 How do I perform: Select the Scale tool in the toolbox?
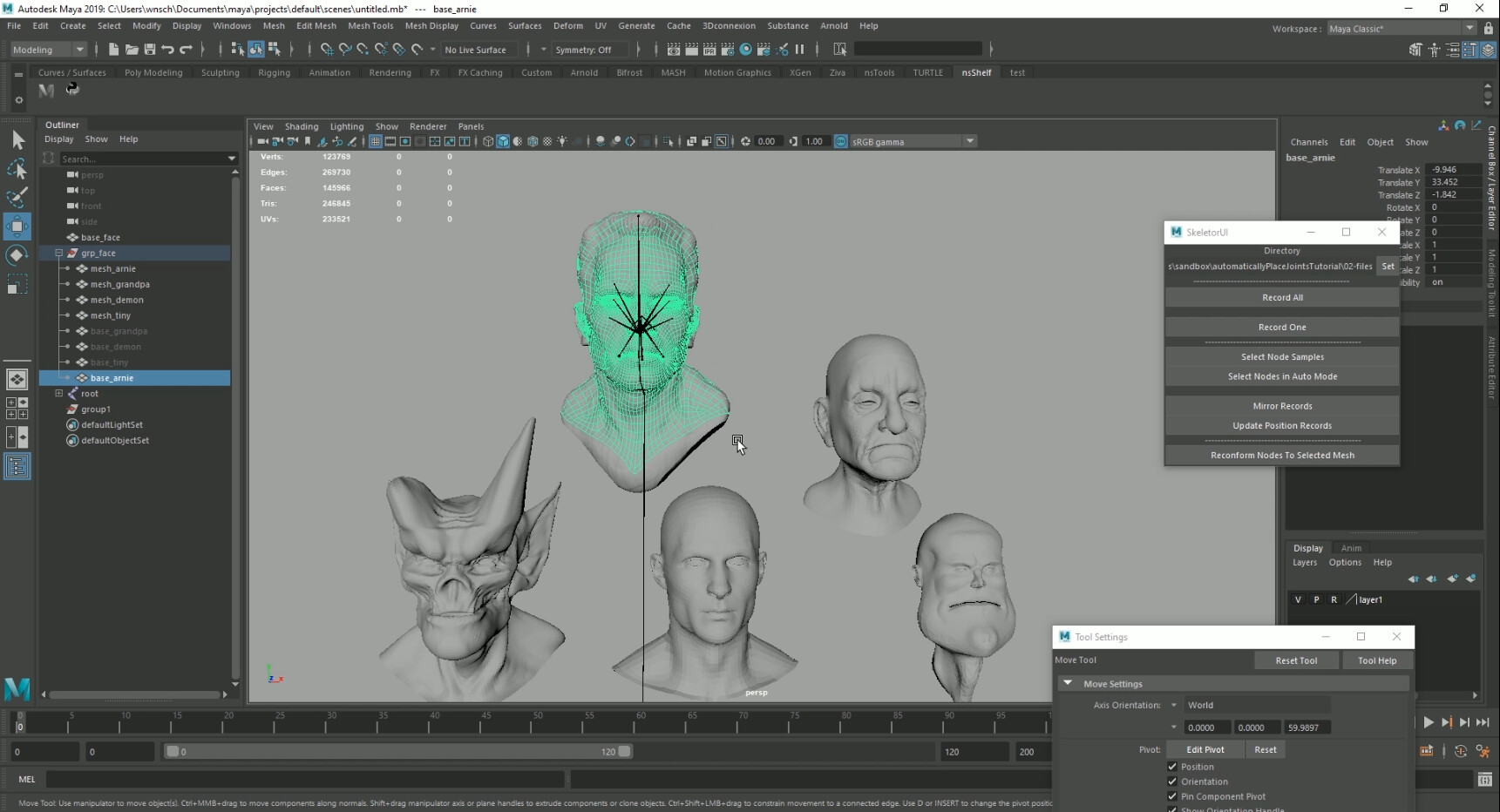coord(17,283)
